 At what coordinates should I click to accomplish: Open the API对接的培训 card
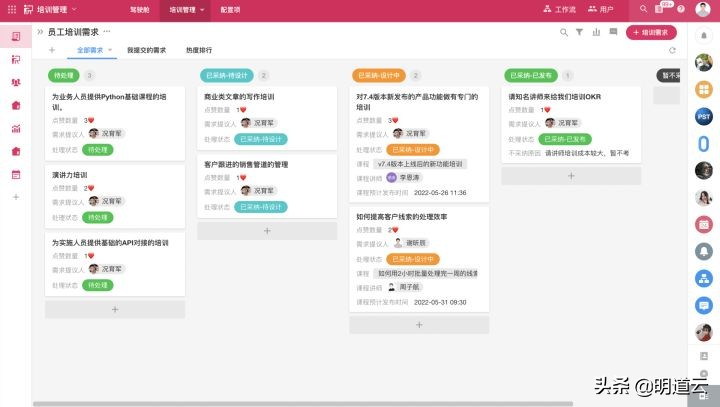point(115,264)
